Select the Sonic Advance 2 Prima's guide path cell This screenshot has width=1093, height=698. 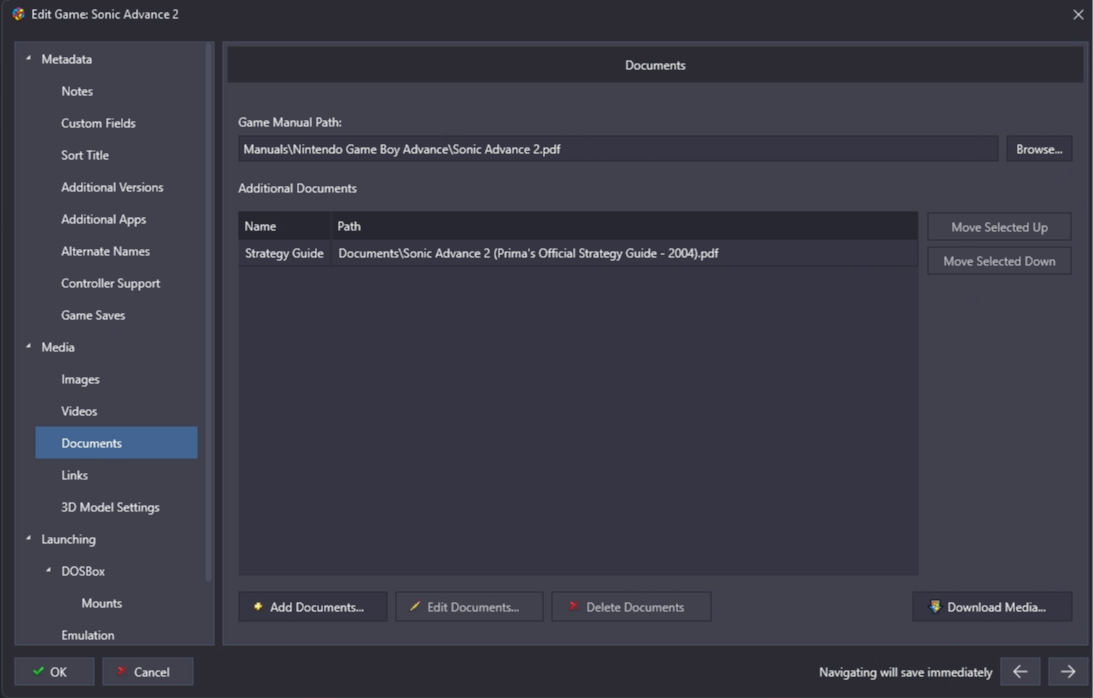tap(624, 253)
